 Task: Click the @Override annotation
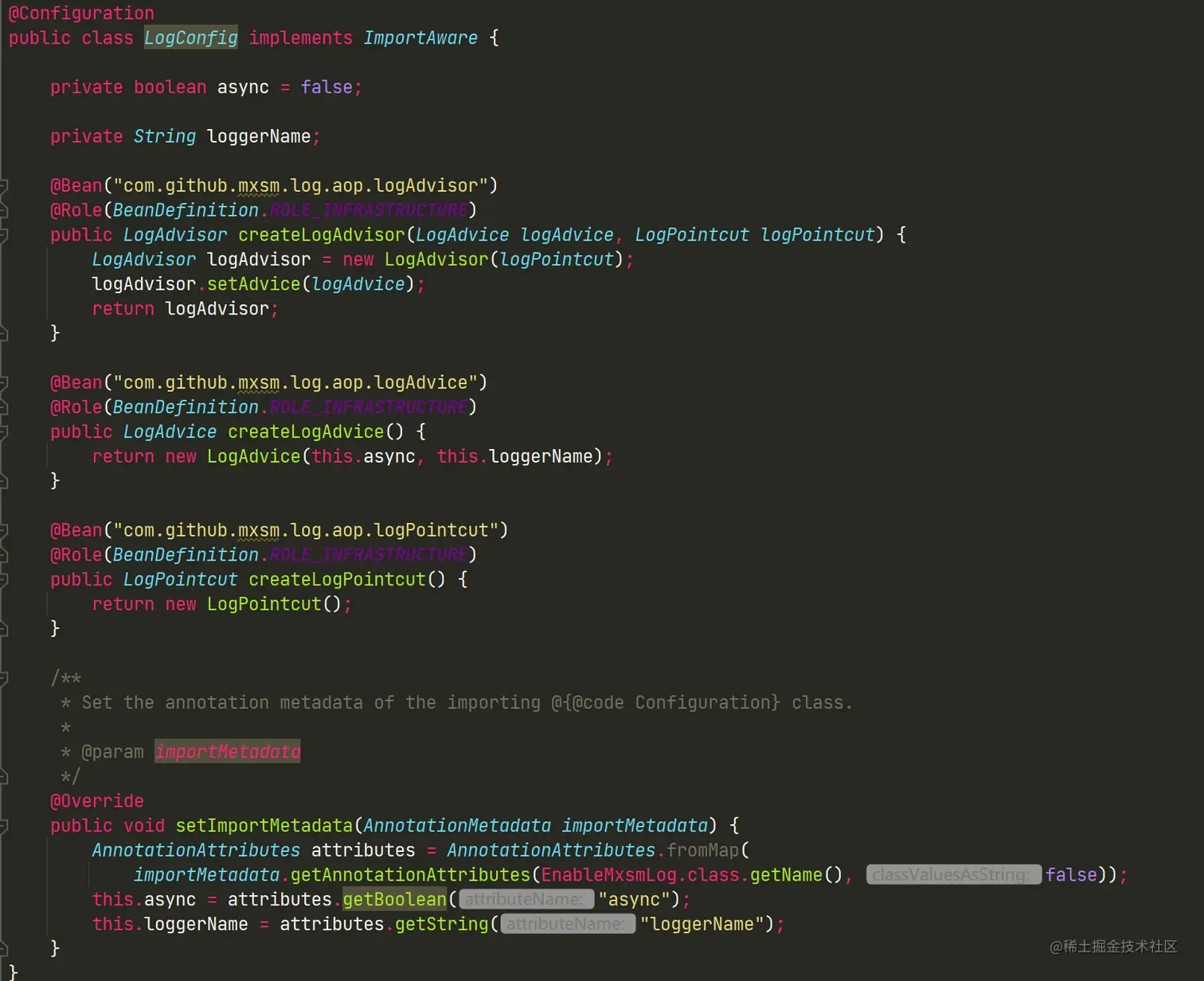(97, 802)
